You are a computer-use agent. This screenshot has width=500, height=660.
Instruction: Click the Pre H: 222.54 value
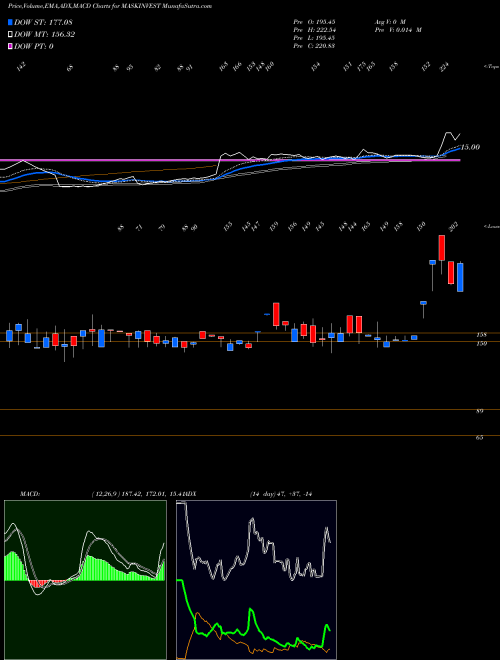[314, 30]
